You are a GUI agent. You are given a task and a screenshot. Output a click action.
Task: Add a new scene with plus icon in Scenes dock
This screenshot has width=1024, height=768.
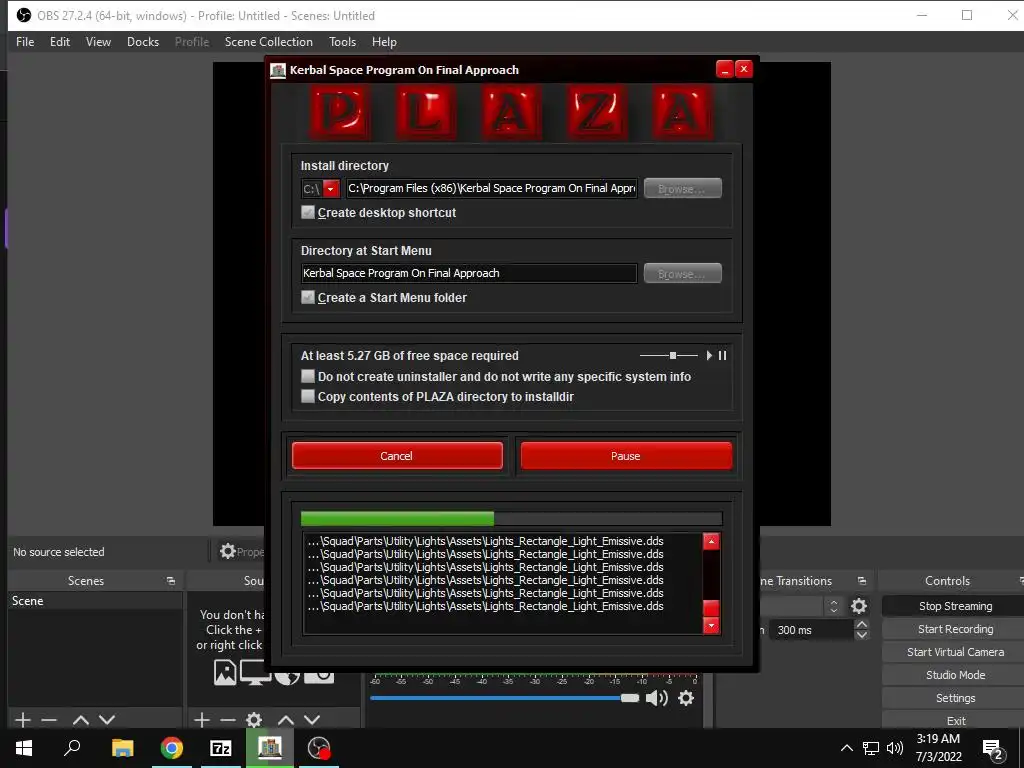point(22,720)
